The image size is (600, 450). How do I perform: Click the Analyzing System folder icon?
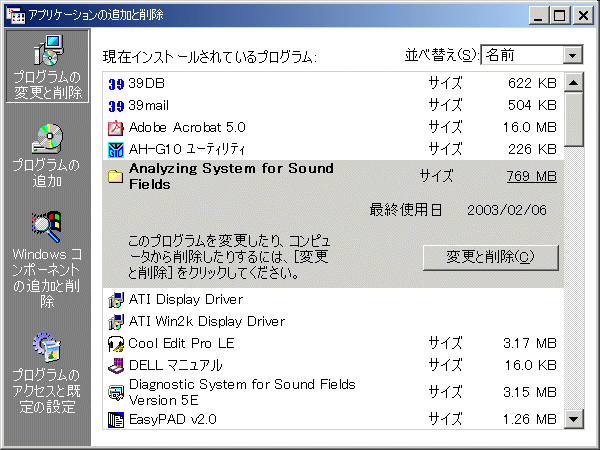click(116, 176)
